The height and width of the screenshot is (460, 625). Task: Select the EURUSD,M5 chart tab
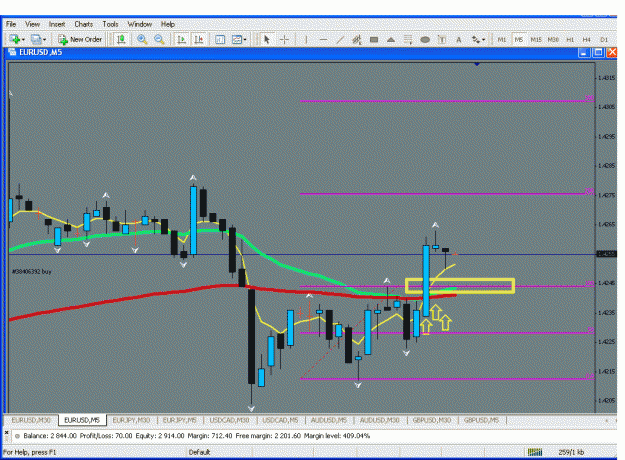(x=82, y=420)
